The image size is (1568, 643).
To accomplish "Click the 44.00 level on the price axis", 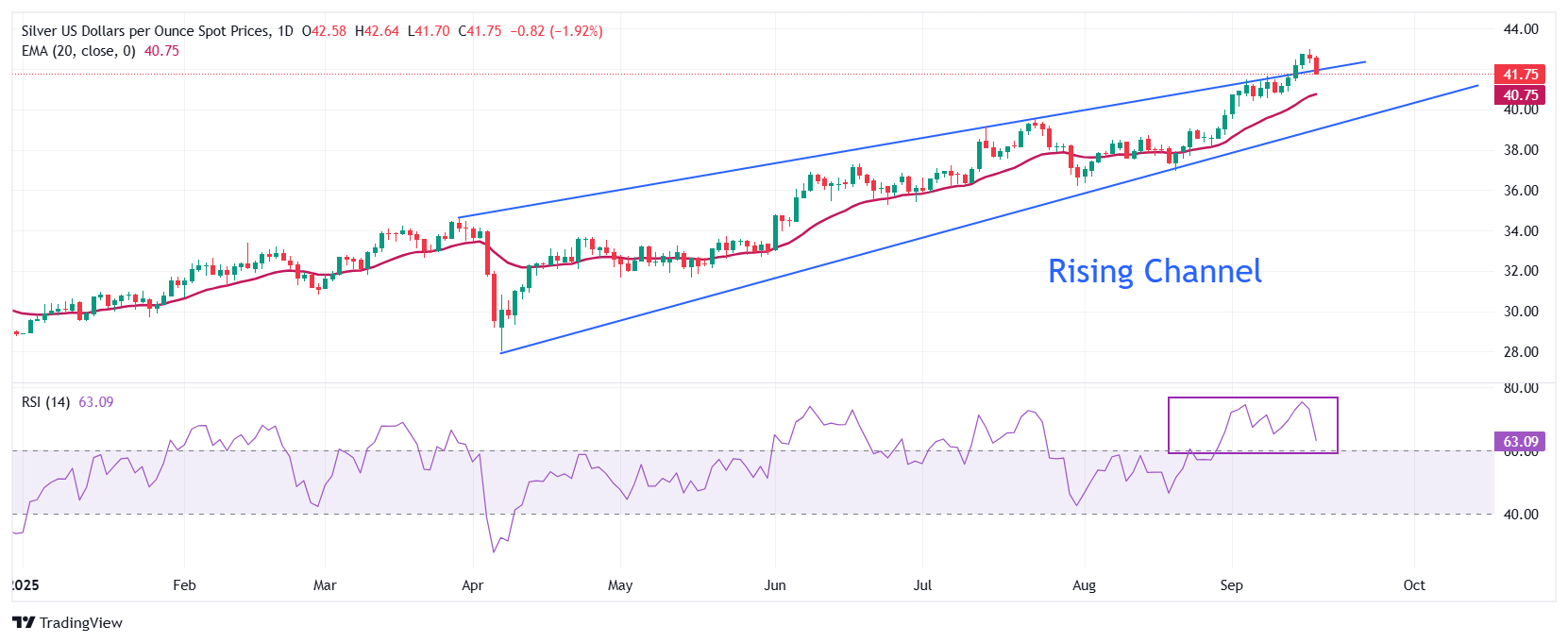I will point(1520,29).
